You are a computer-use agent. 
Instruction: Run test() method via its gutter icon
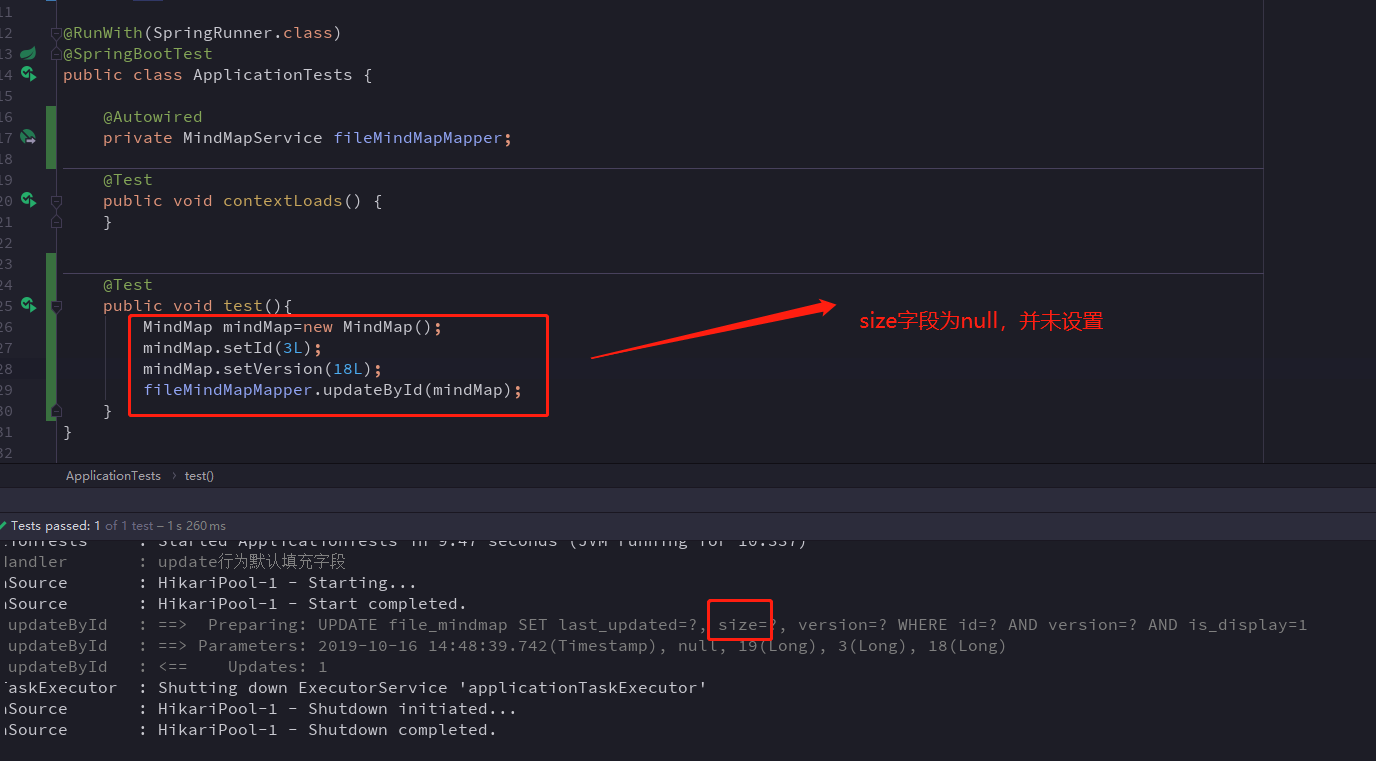pos(28,305)
